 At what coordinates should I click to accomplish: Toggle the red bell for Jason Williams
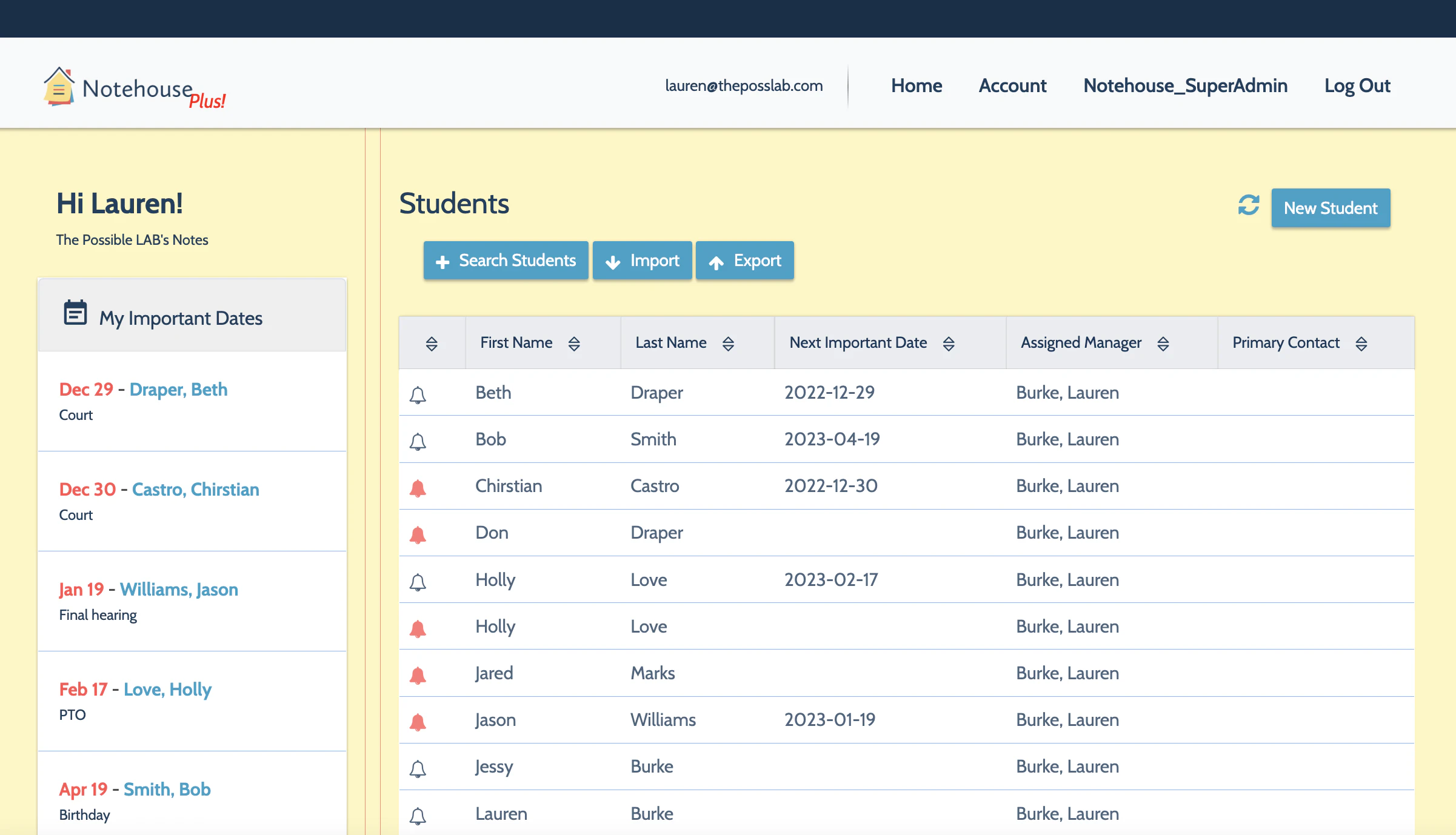pyautogui.click(x=418, y=722)
